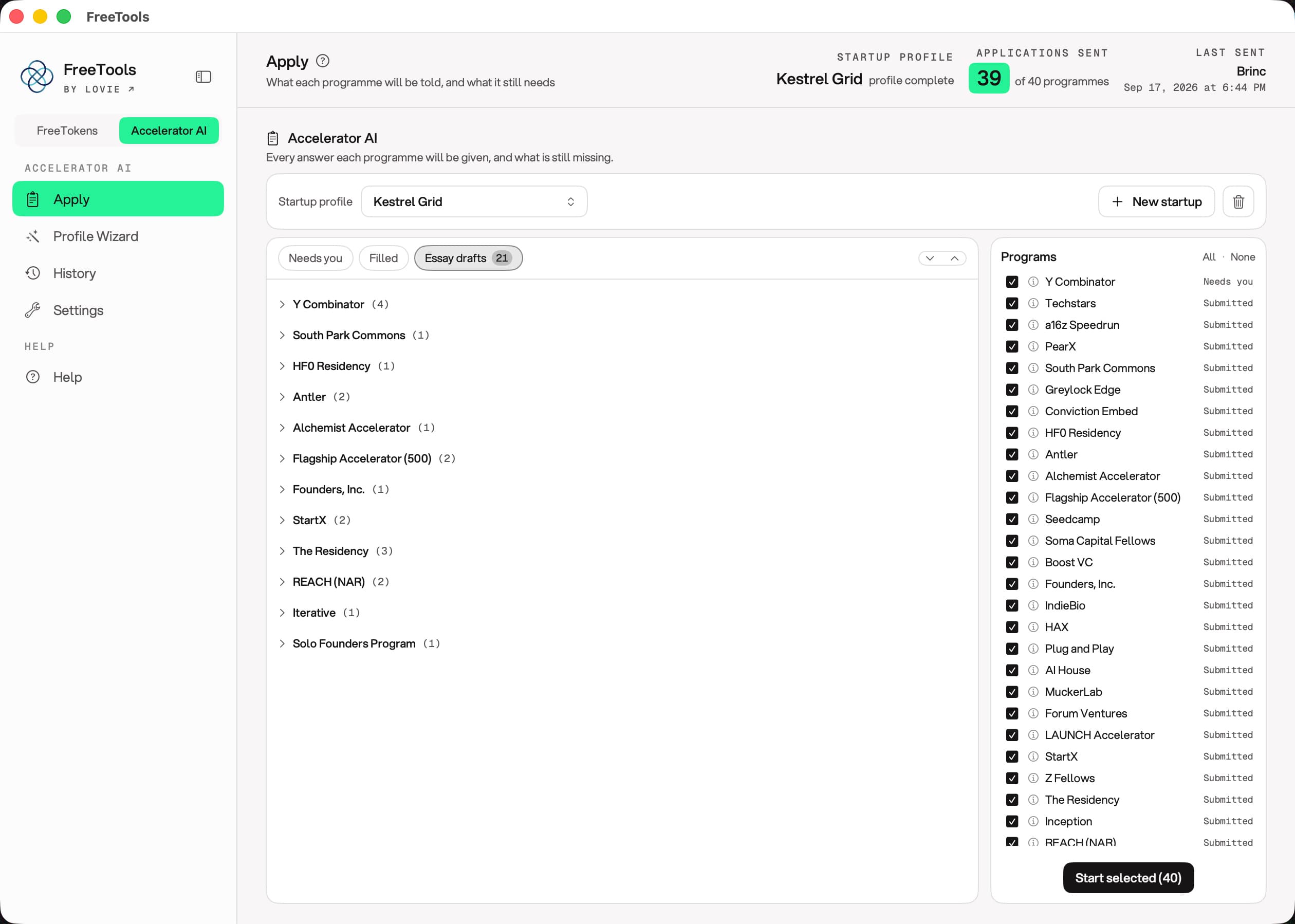Click the History clock icon
This screenshot has width=1295, height=924.
point(33,273)
